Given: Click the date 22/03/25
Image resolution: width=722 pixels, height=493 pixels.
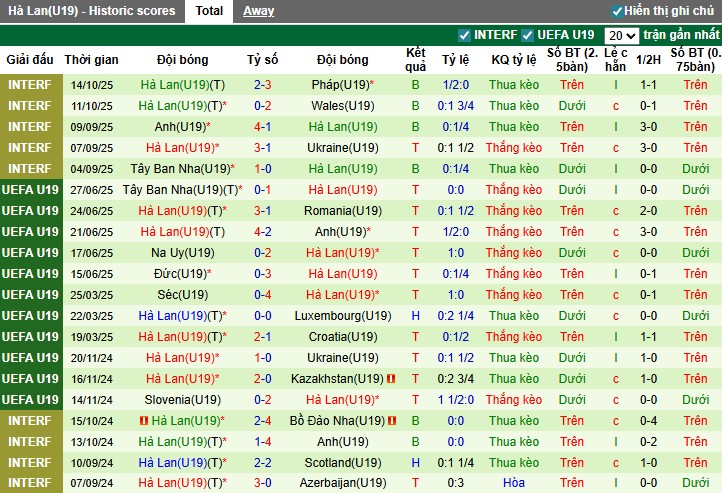Looking at the screenshot, I should (x=92, y=316).
